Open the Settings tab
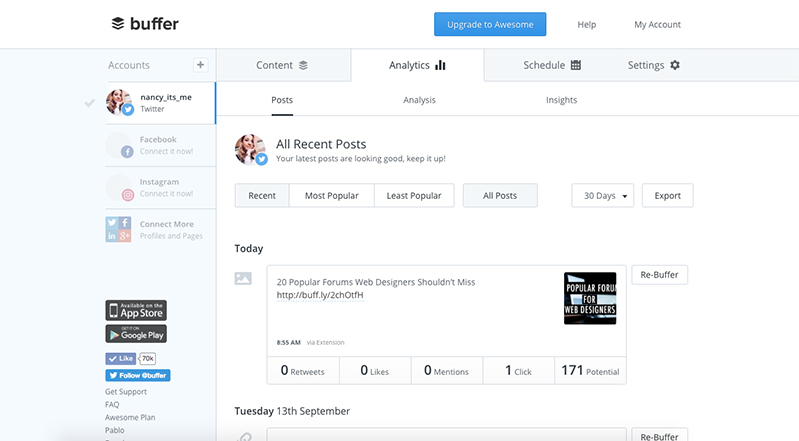799x441 pixels. tap(654, 65)
